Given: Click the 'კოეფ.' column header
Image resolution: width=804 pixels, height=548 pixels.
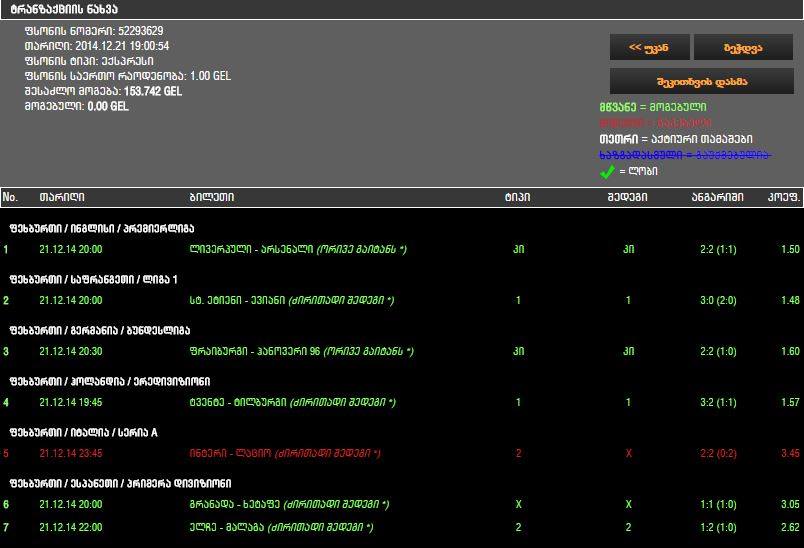Looking at the screenshot, I should coord(784,197).
